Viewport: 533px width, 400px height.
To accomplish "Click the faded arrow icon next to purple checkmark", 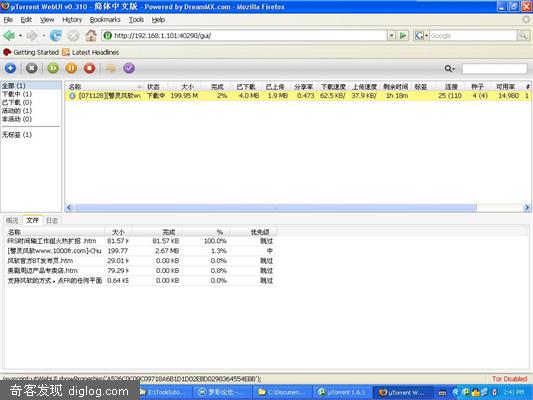I will click(111, 68).
